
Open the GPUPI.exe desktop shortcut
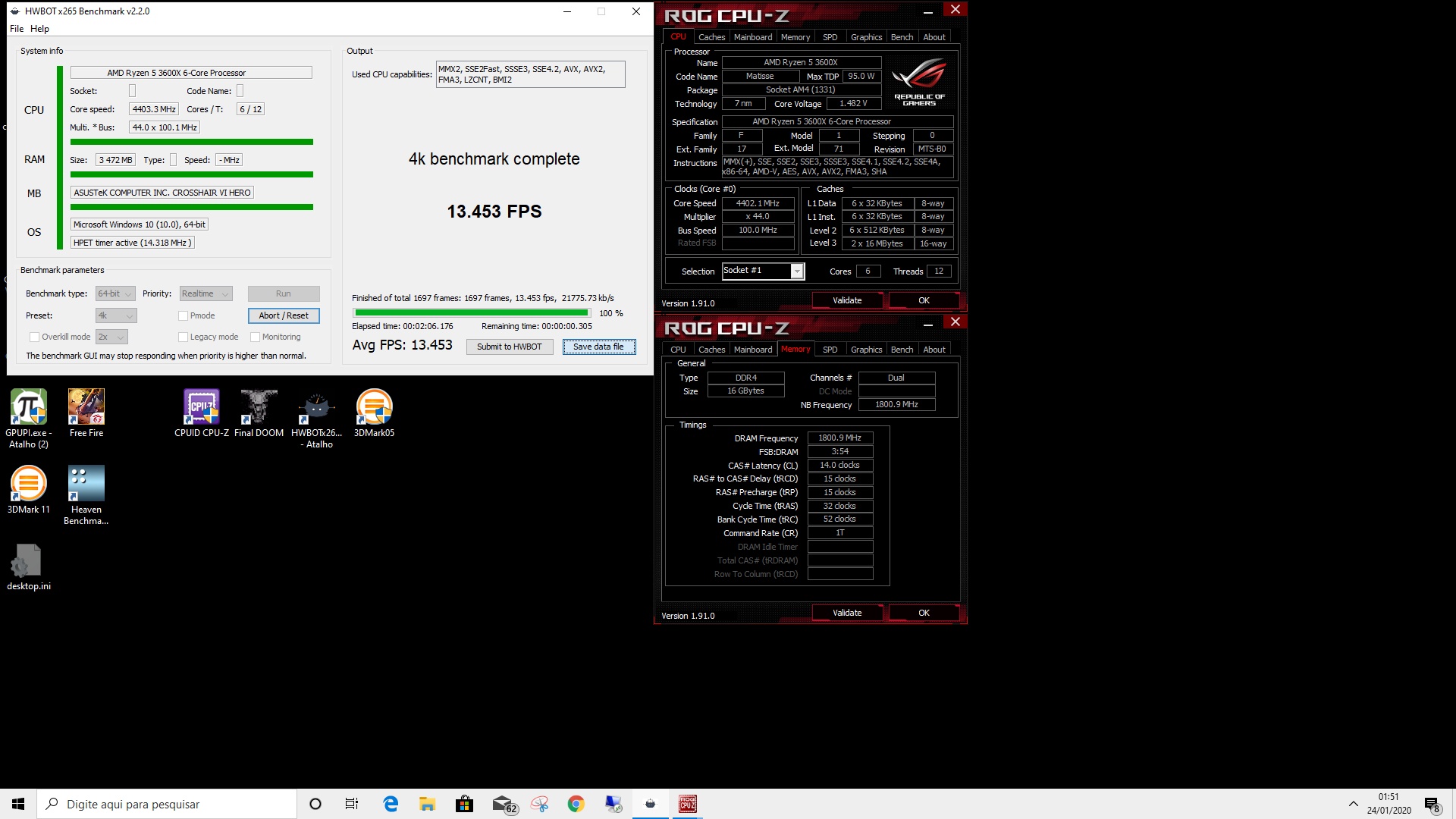[29, 418]
